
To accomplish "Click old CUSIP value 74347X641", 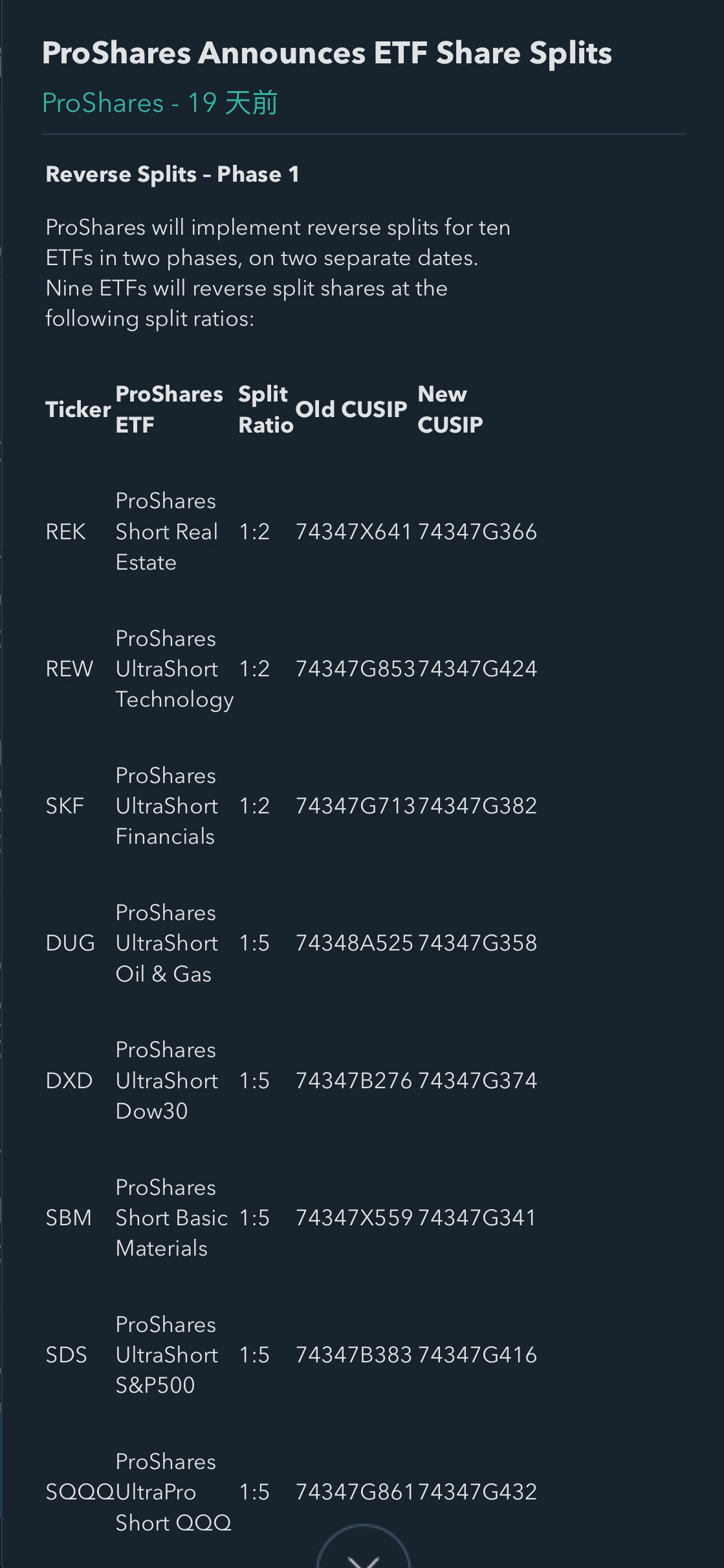I will coord(353,532).
